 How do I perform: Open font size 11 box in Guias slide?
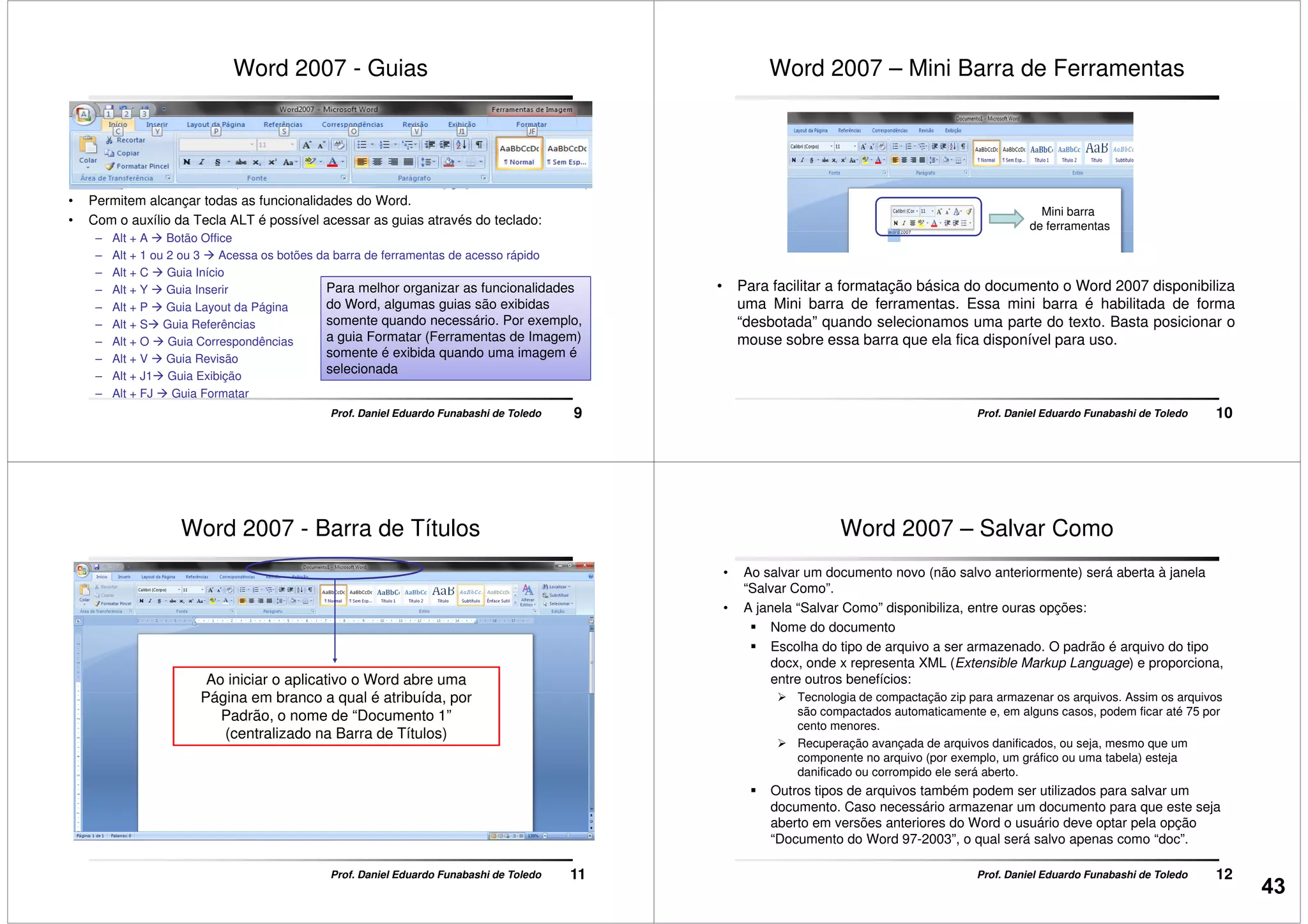pos(277,145)
